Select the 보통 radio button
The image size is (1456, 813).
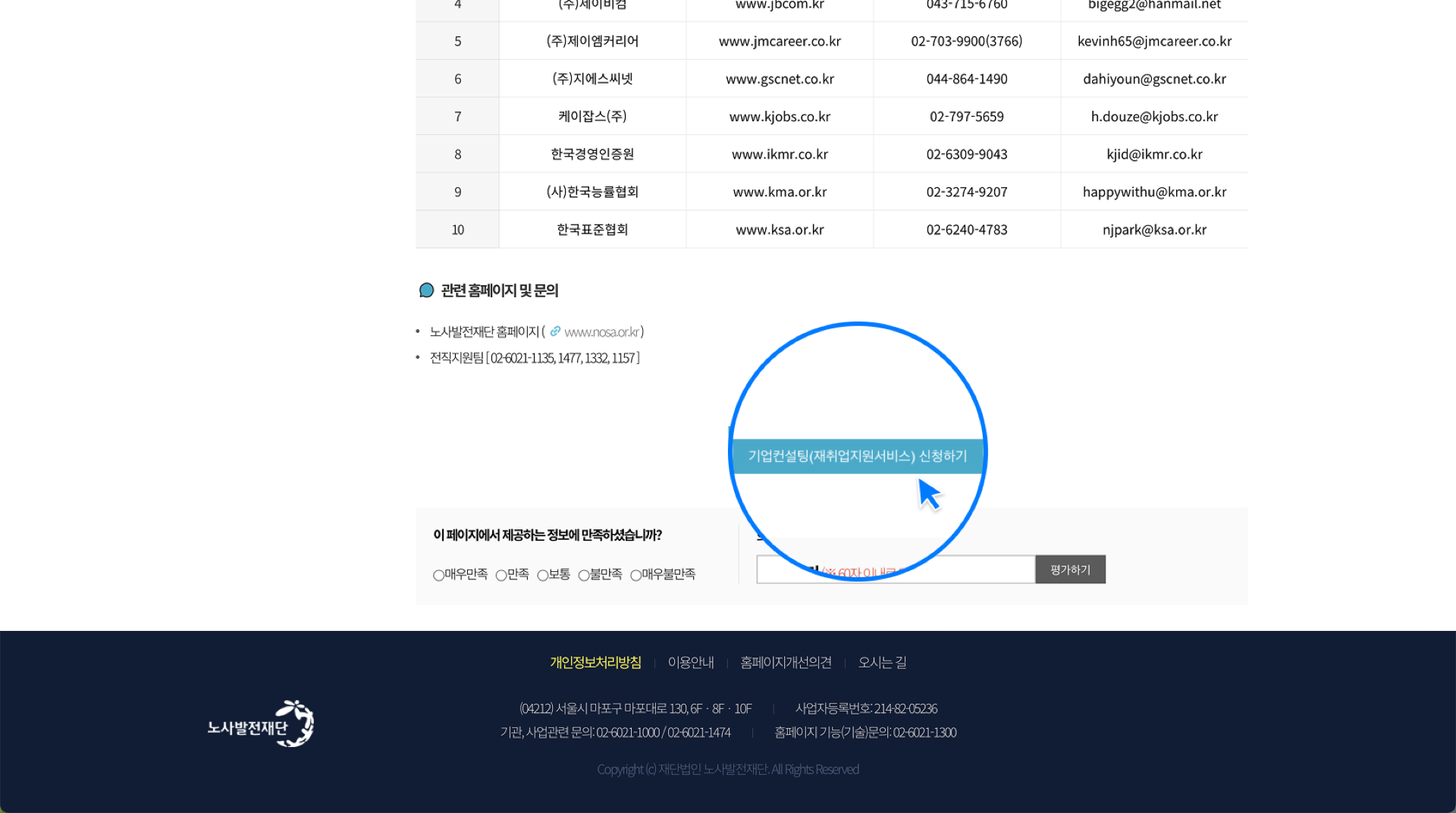pos(543,576)
